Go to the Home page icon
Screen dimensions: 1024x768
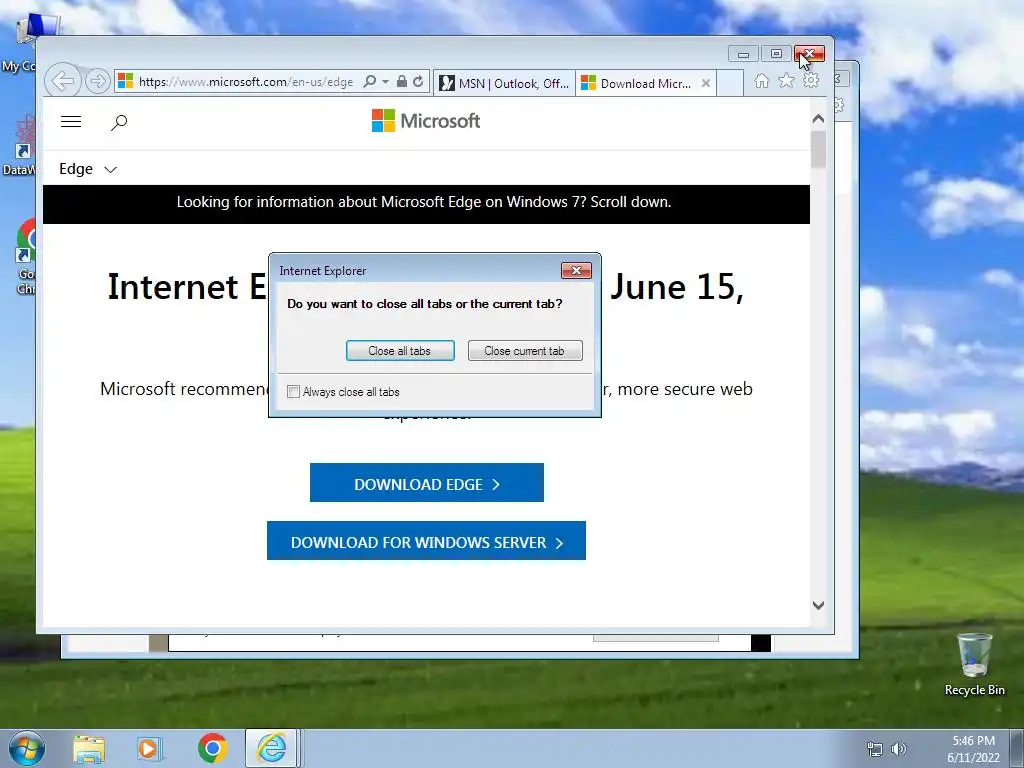[x=761, y=81]
